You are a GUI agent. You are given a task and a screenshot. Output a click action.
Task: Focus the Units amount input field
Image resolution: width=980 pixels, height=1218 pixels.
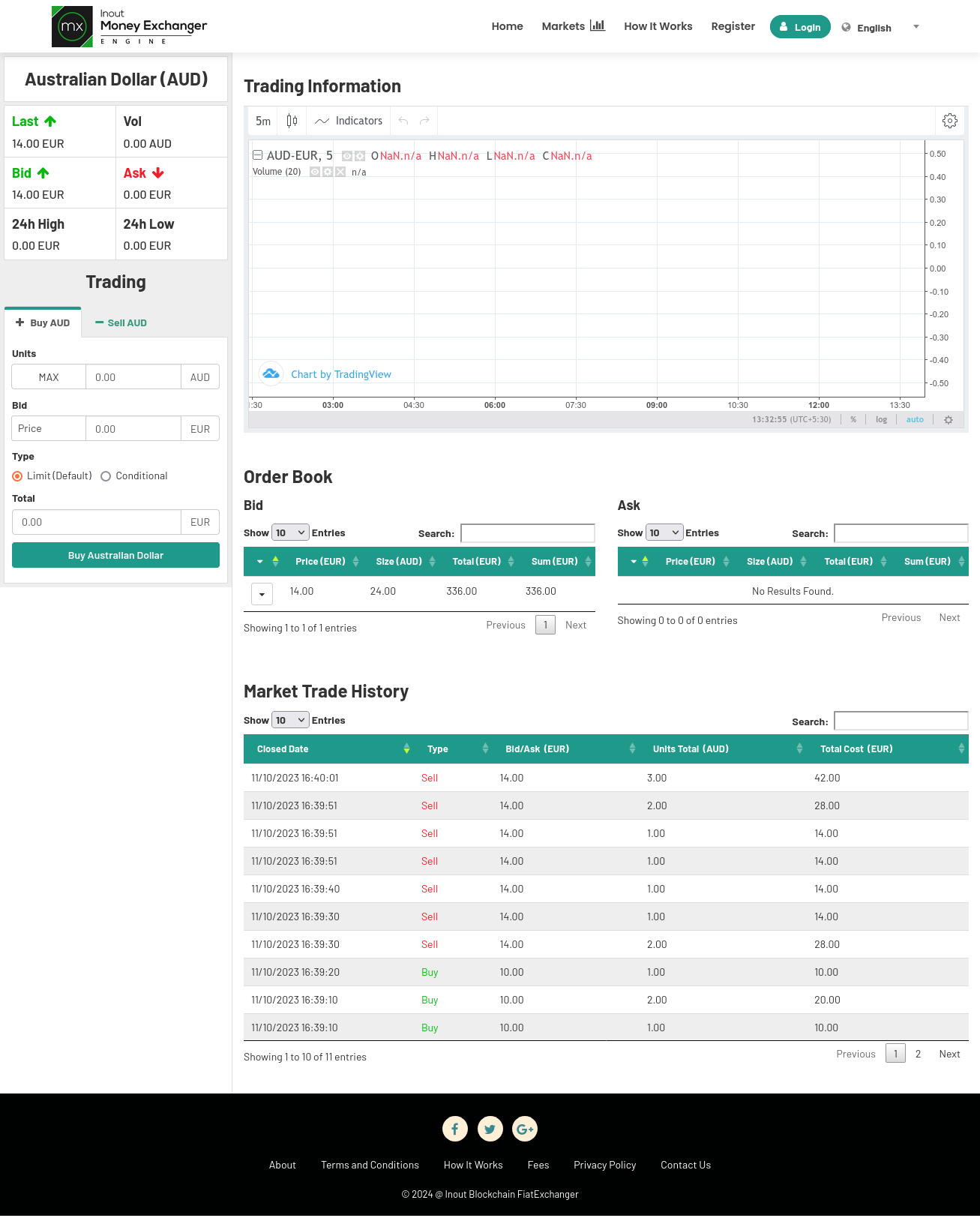(133, 377)
